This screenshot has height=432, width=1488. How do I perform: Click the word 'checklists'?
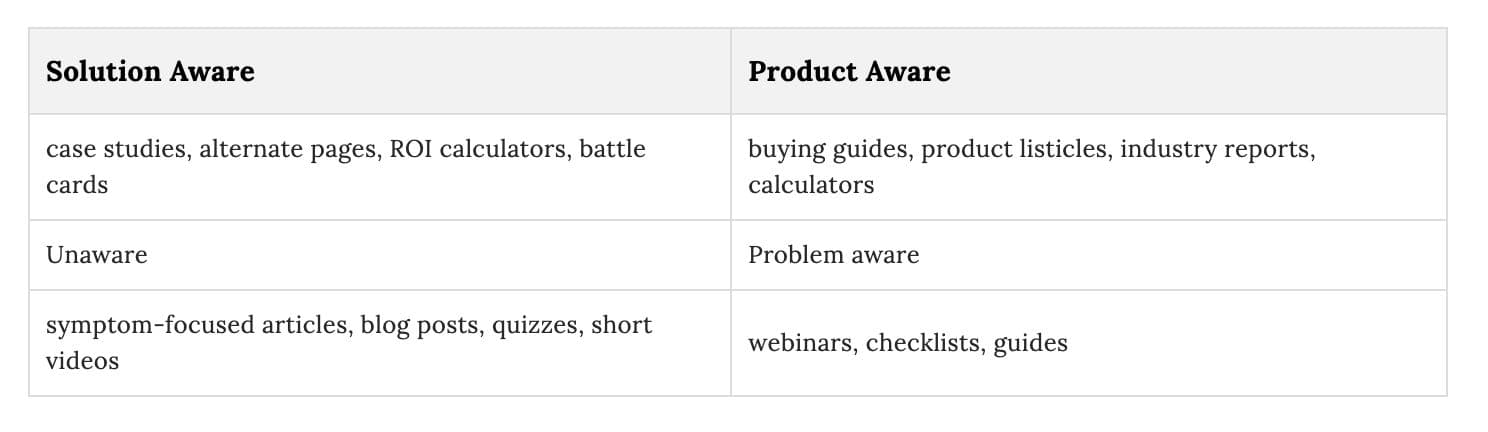923,343
